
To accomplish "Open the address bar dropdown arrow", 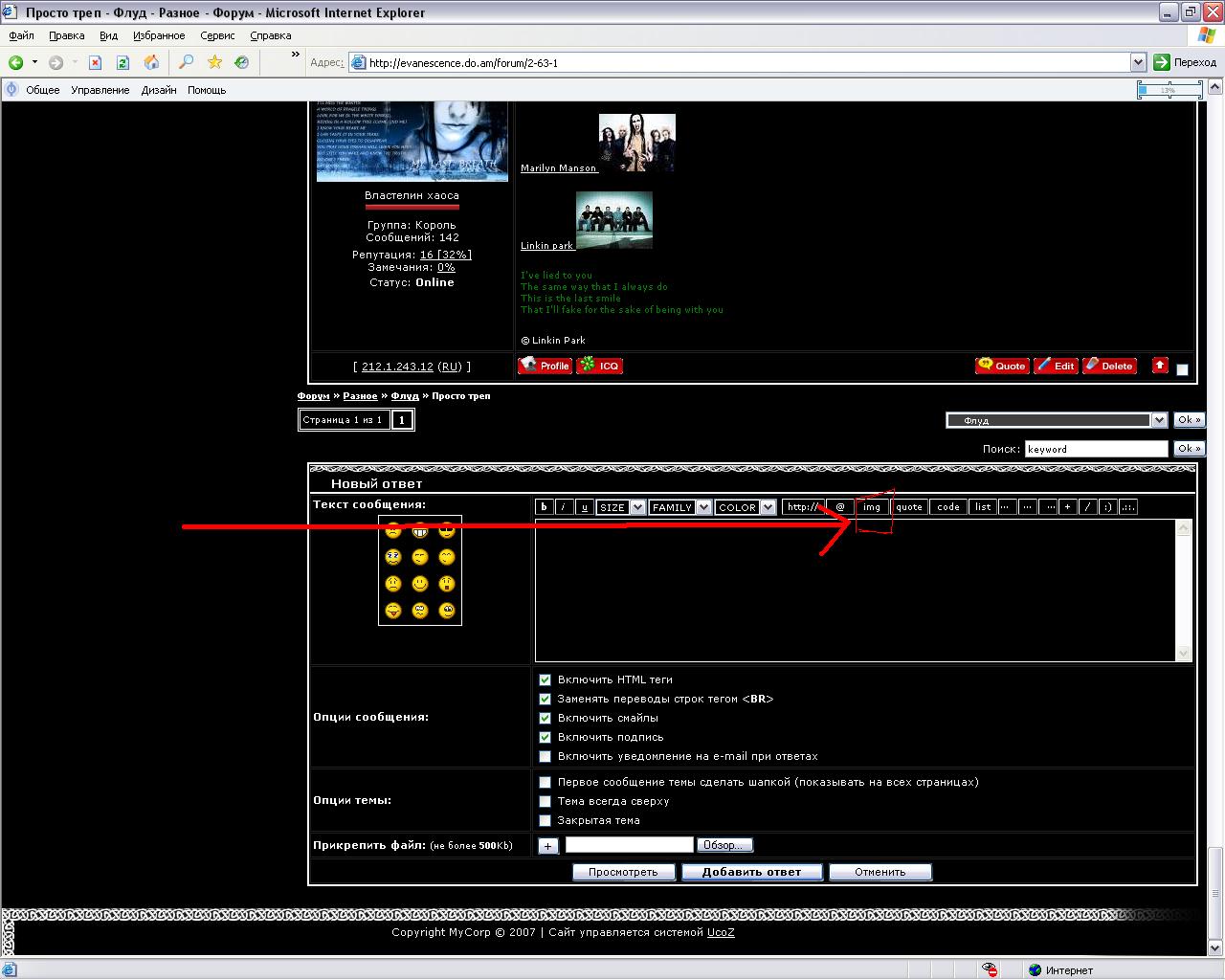I will (1138, 62).
